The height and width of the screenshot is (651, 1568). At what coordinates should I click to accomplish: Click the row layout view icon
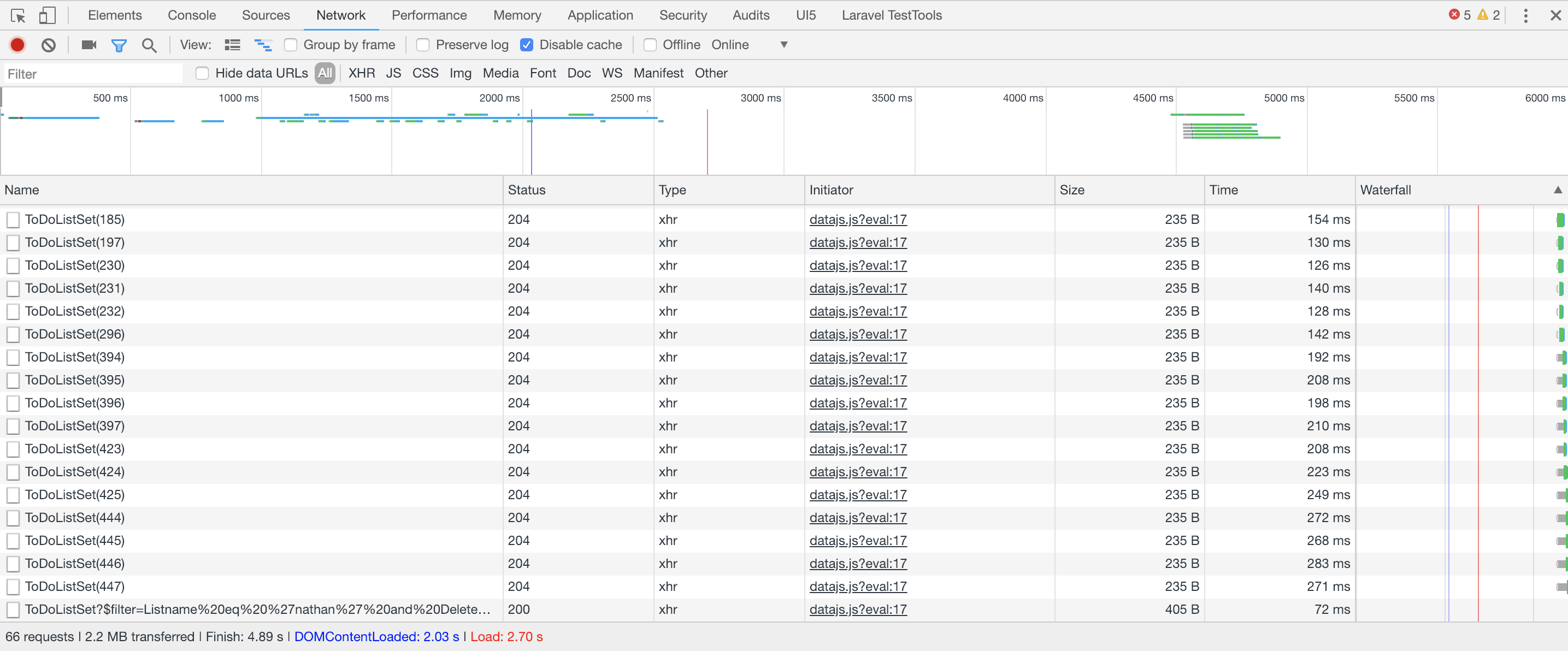pyautogui.click(x=232, y=45)
